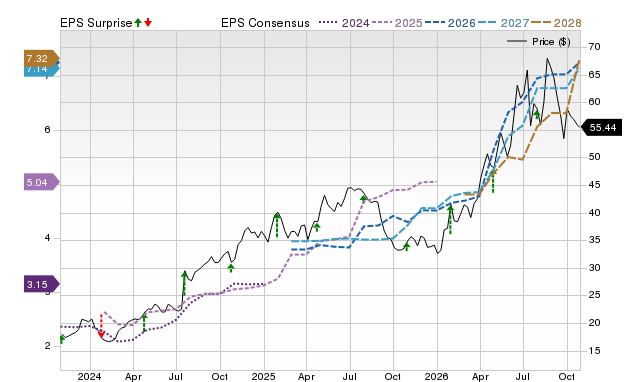Click the brown 7.32 value tag
The width and height of the screenshot is (640, 382).
pyautogui.click(x=42, y=58)
